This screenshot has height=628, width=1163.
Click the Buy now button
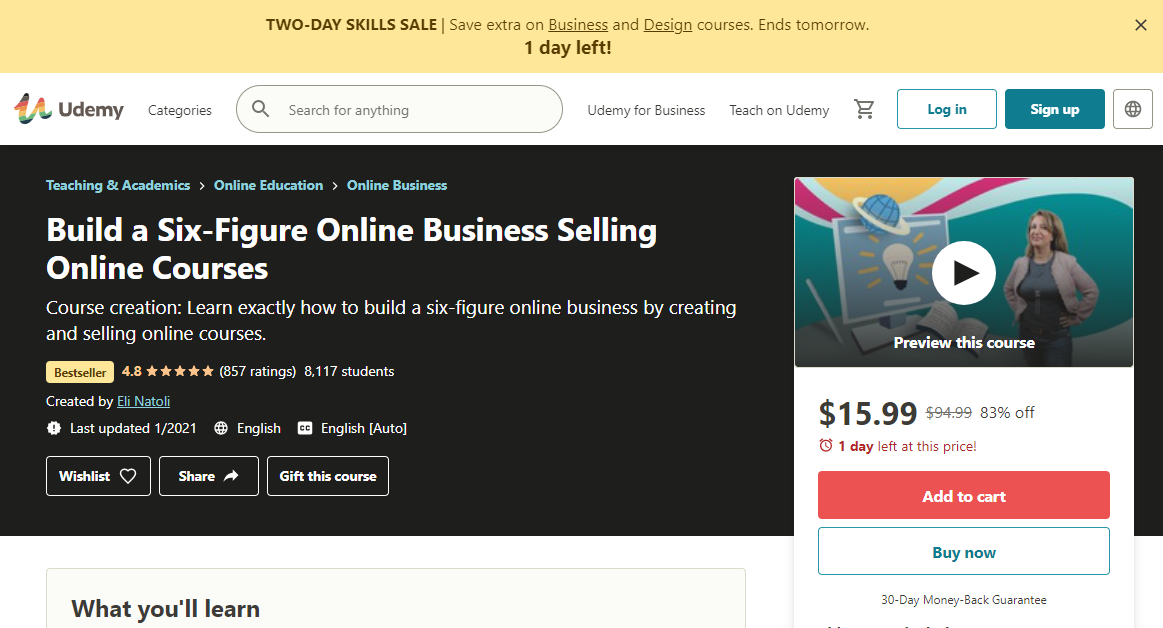(963, 551)
